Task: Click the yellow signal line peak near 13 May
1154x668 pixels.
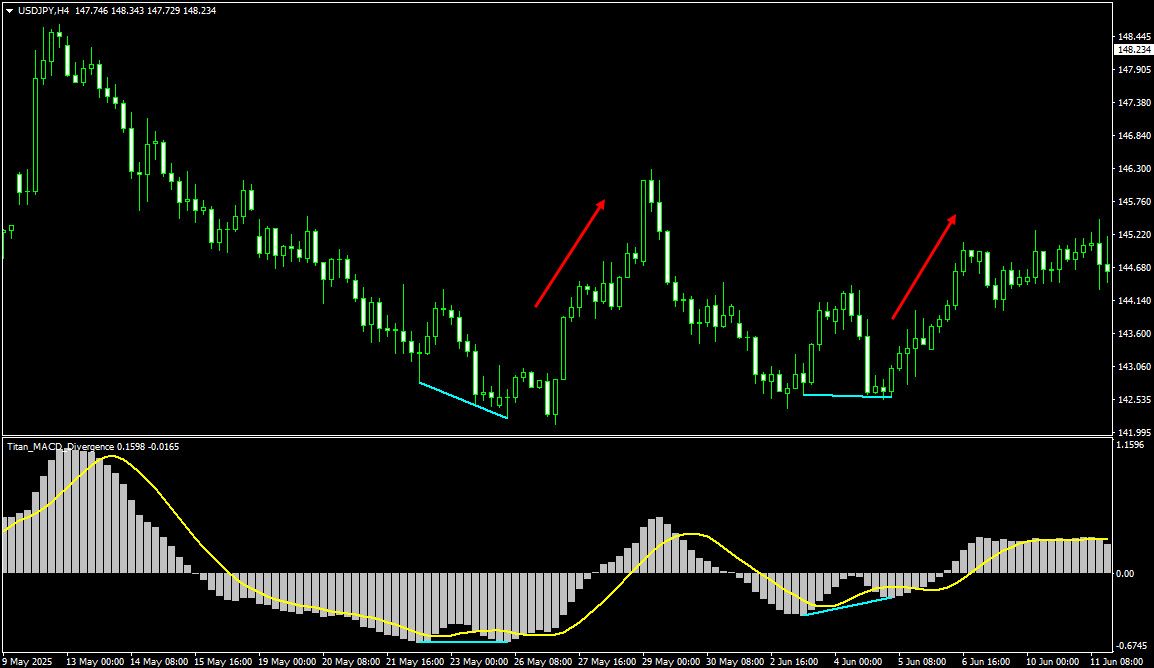Action: (110, 457)
